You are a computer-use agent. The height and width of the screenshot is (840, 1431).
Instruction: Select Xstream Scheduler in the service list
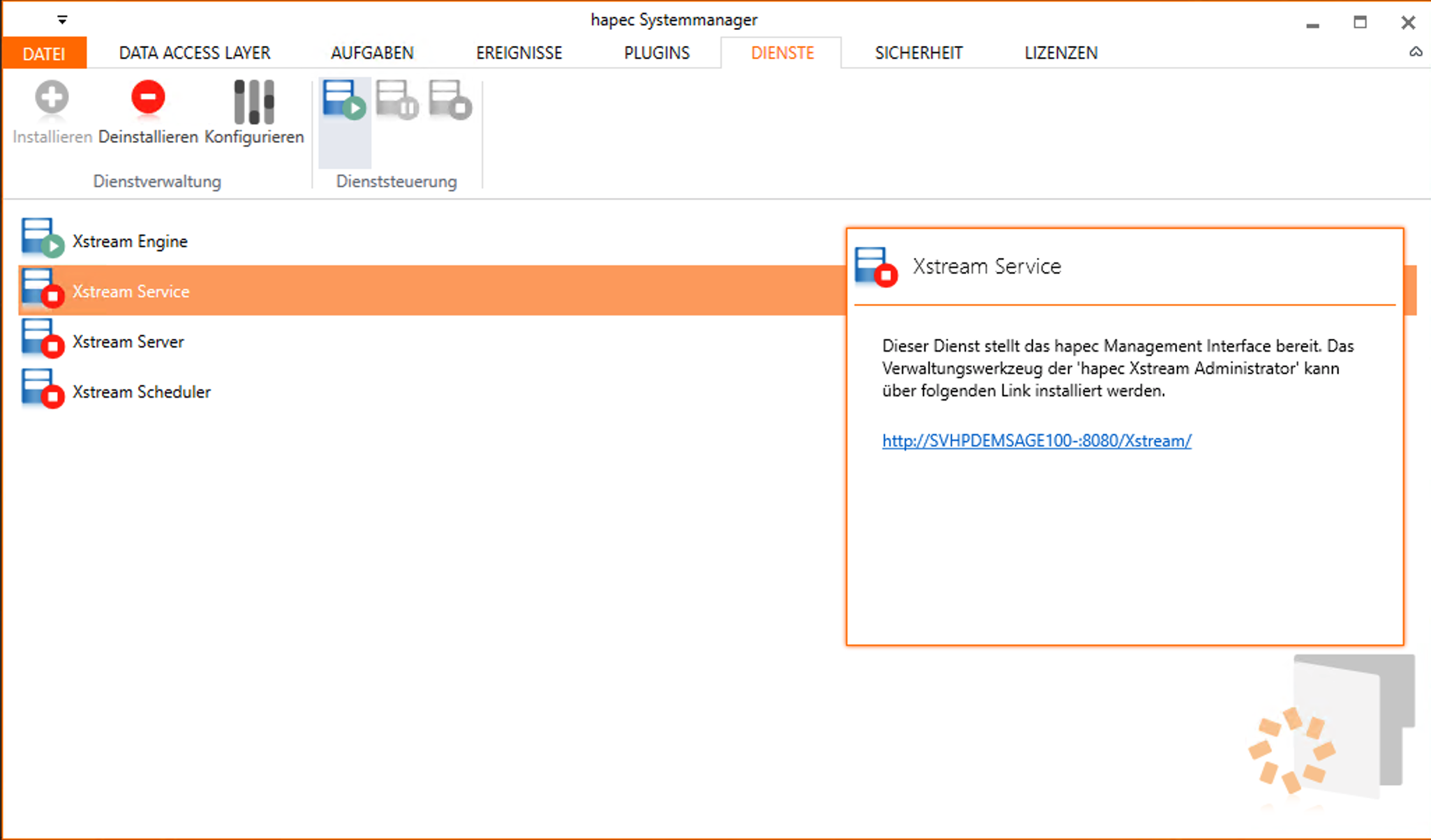pos(142,392)
